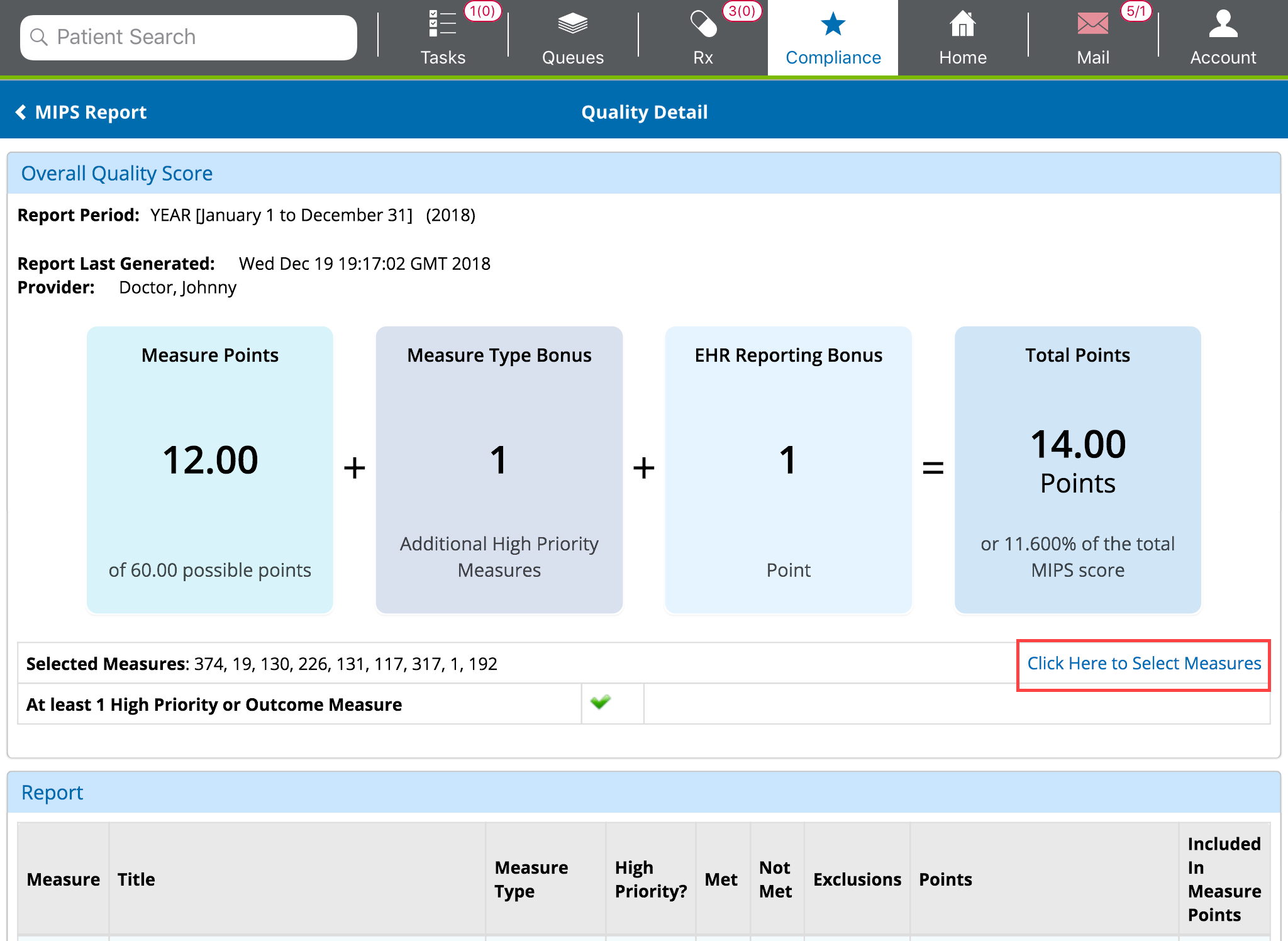Open the Account person icon
This screenshot has width=1288, height=941.
pyautogui.click(x=1223, y=25)
